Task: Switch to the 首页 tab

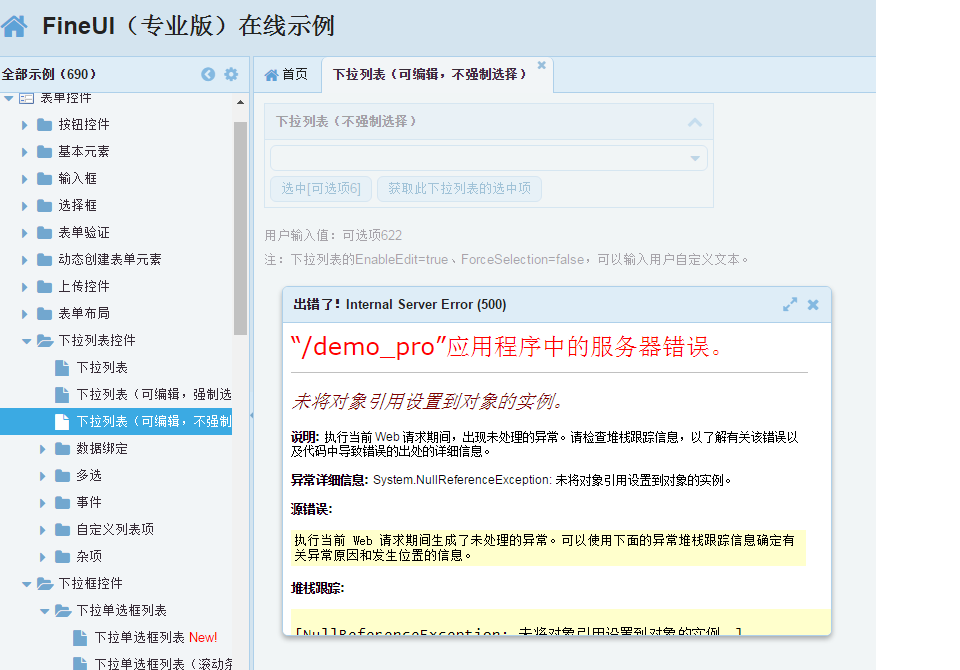Action: [286, 75]
